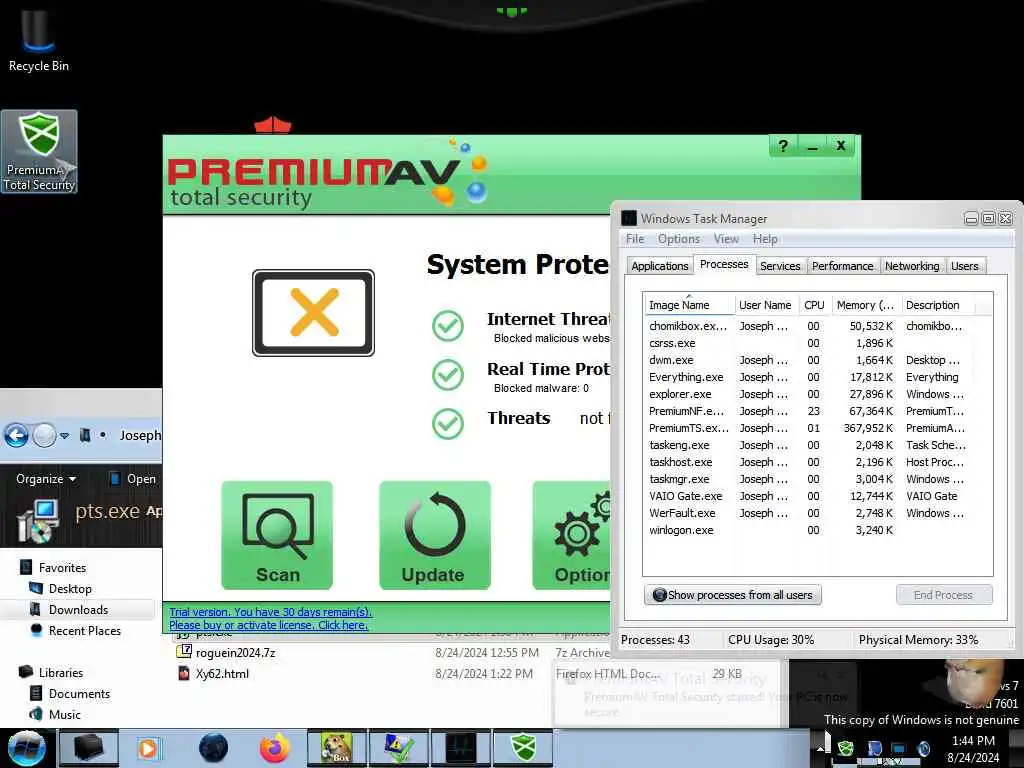Select Libraries in the Explorer navigation pane
The height and width of the screenshot is (768, 1024).
coord(60,672)
